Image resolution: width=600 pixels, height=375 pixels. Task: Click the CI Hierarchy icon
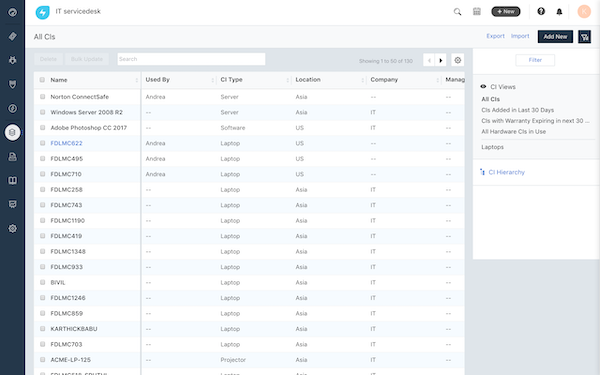click(x=482, y=172)
